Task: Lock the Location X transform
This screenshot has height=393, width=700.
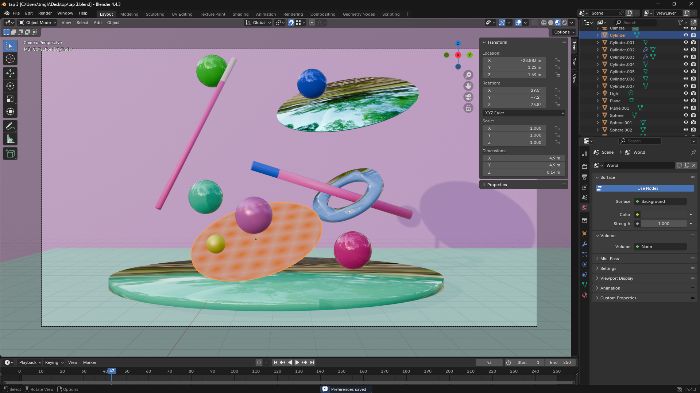Action: pyautogui.click(x=557, y=60)
